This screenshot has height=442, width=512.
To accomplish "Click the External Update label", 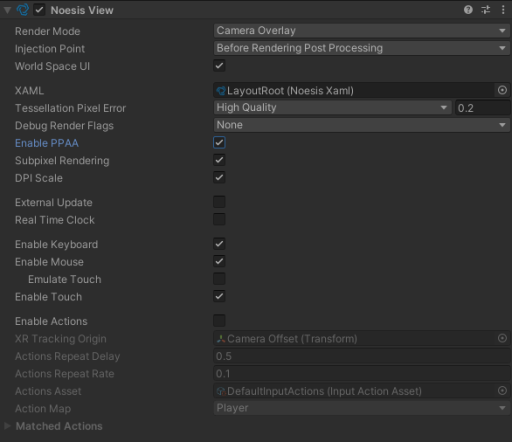I will coord(54,202).
